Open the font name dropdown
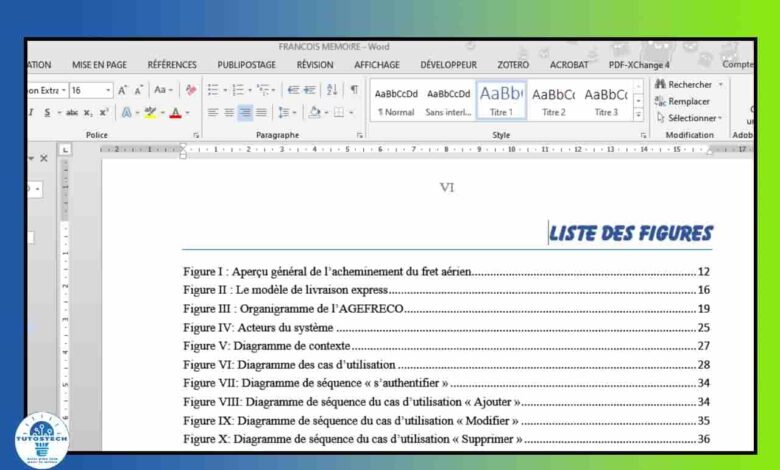Viewport: 780px width, 470px height. click(64, 90)
